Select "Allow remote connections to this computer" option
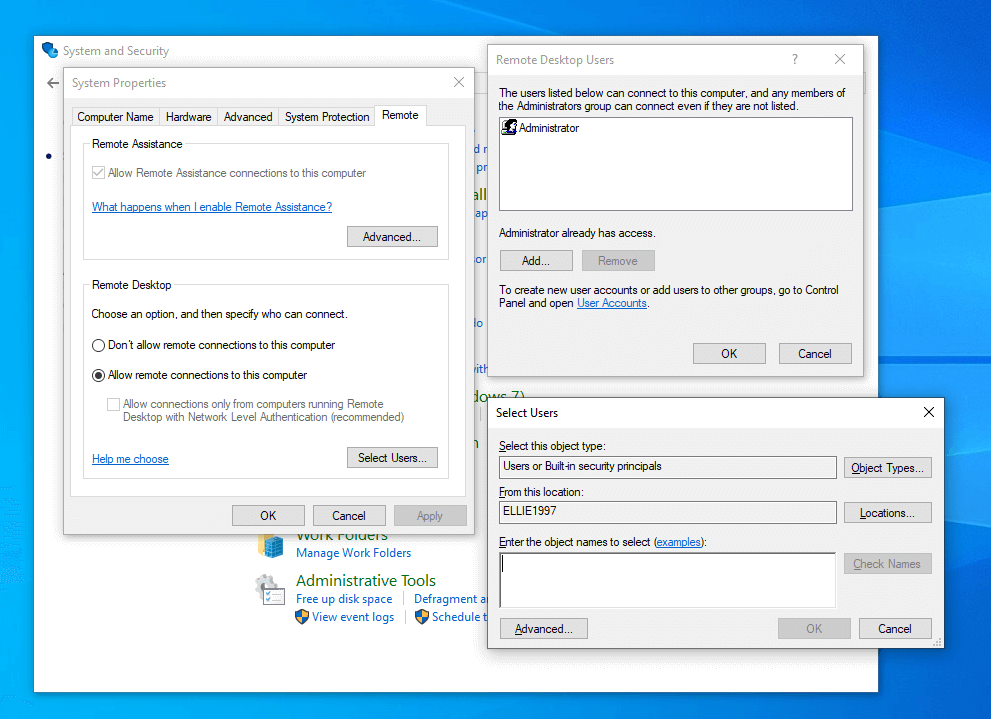 pyautogui.click(x=99, y=375)
